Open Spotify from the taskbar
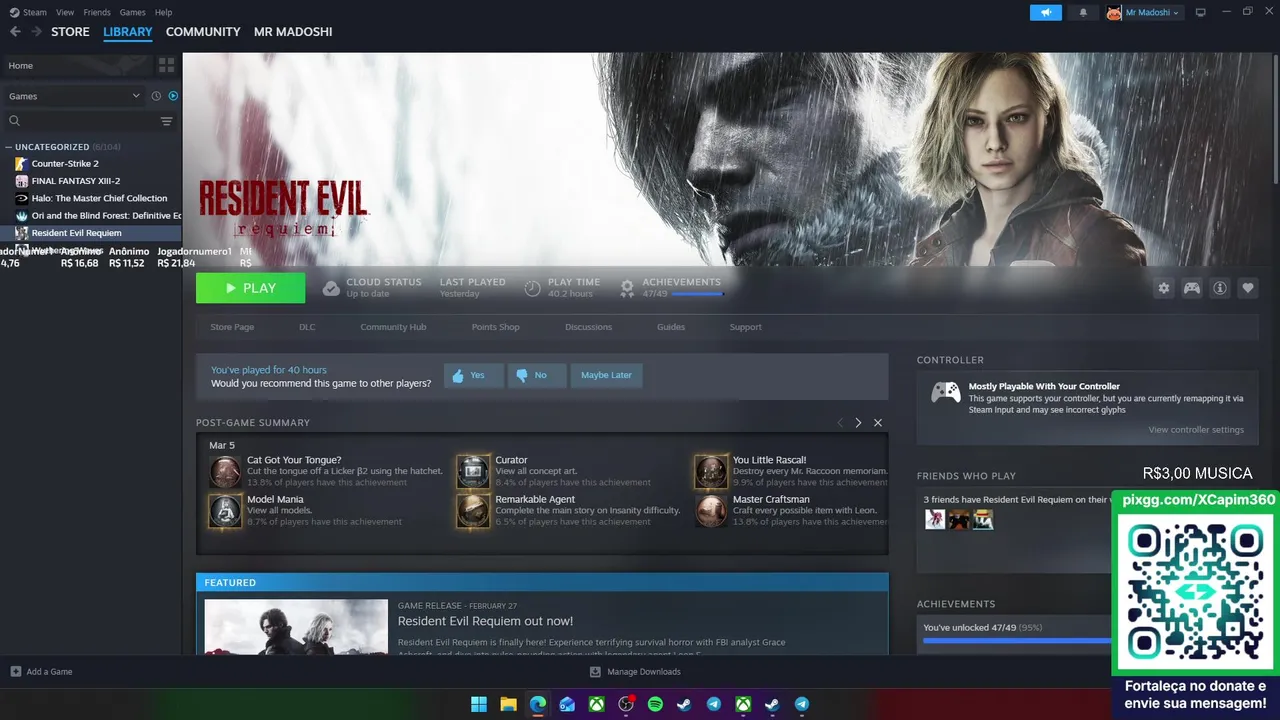 (655, 704)
